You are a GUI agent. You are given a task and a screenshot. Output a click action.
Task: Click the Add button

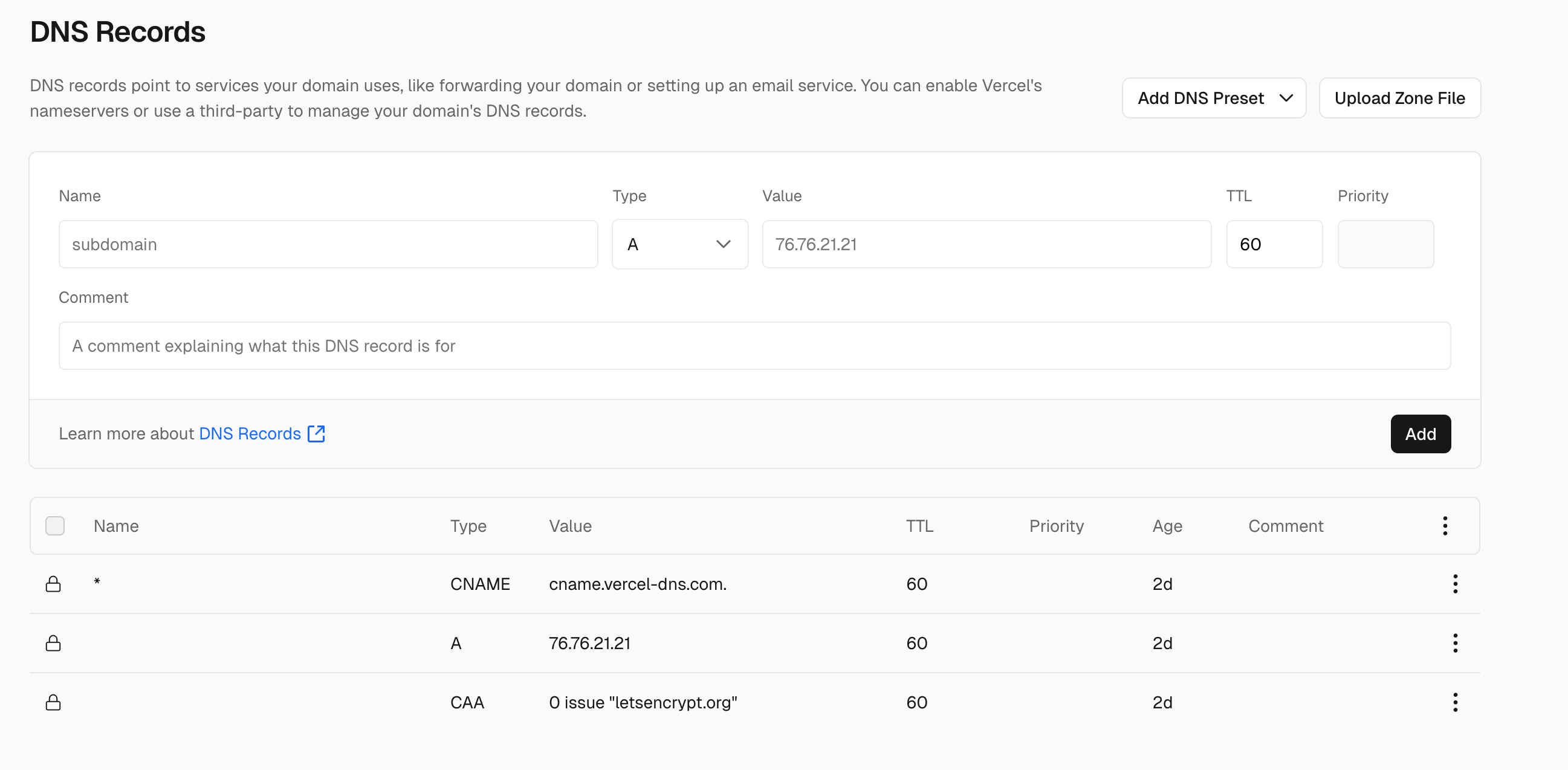[1420, 433]
